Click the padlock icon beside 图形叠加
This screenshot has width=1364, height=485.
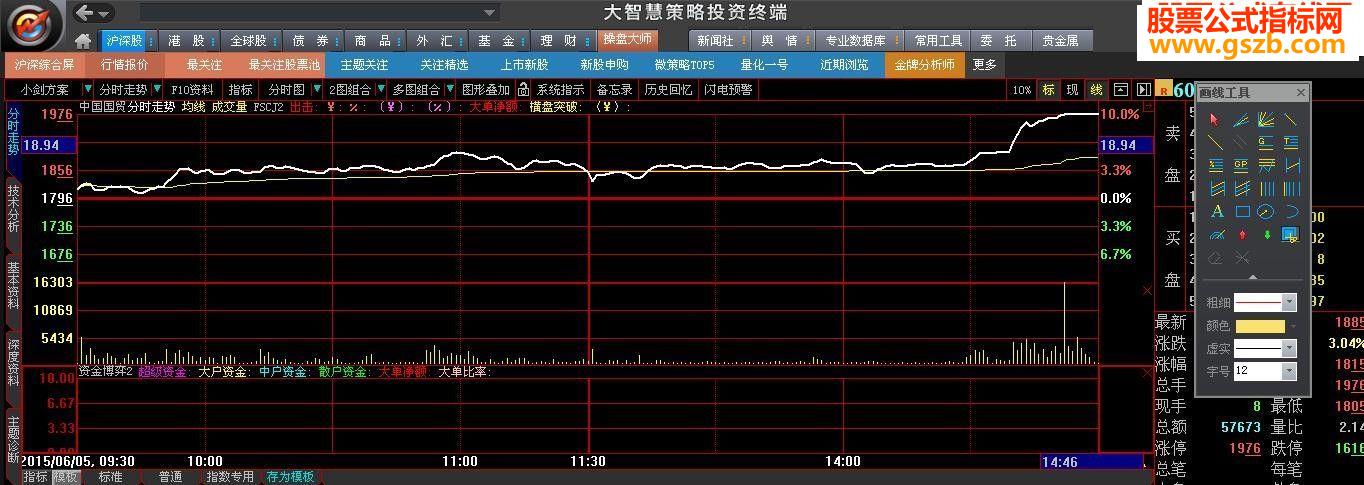click(522, 89)
